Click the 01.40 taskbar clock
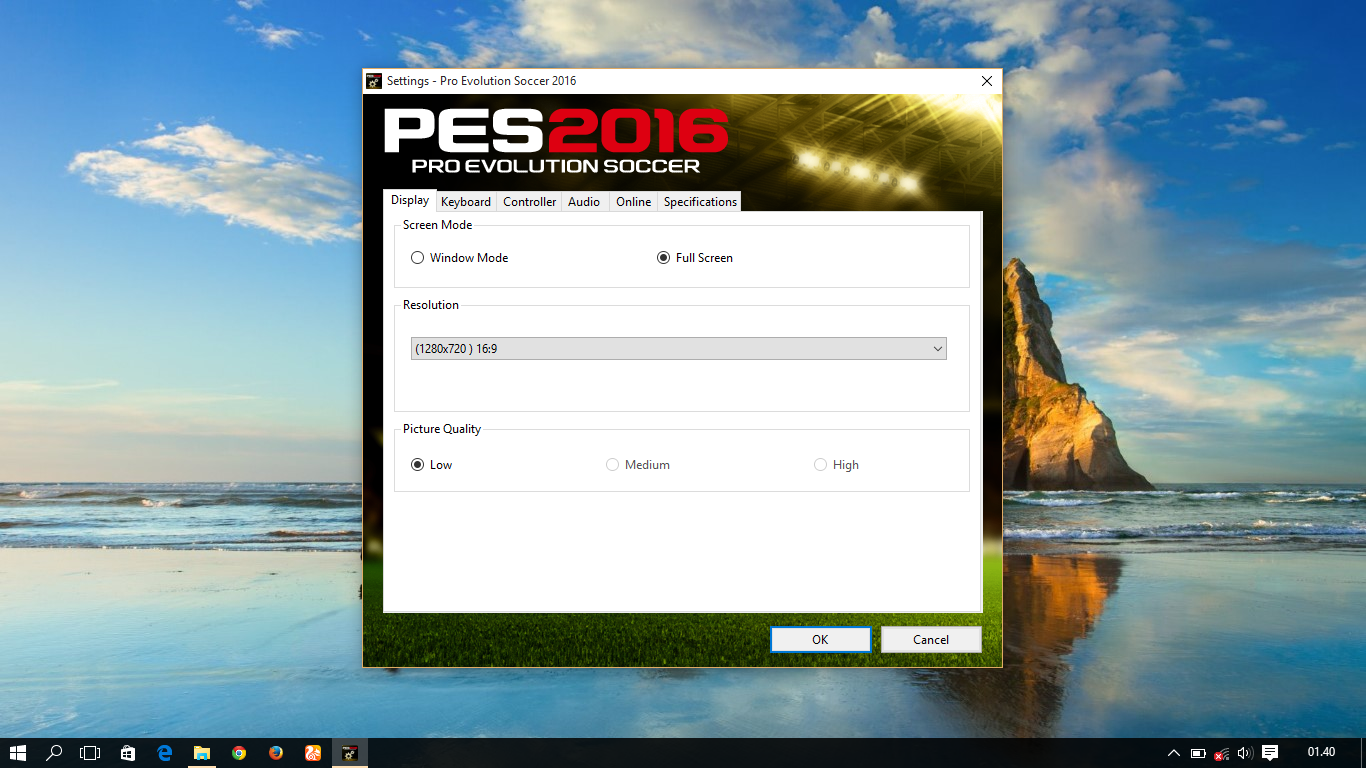The width and height of the screenshot is (1366, 768). pyautogui.click(x=1321, y=752)
